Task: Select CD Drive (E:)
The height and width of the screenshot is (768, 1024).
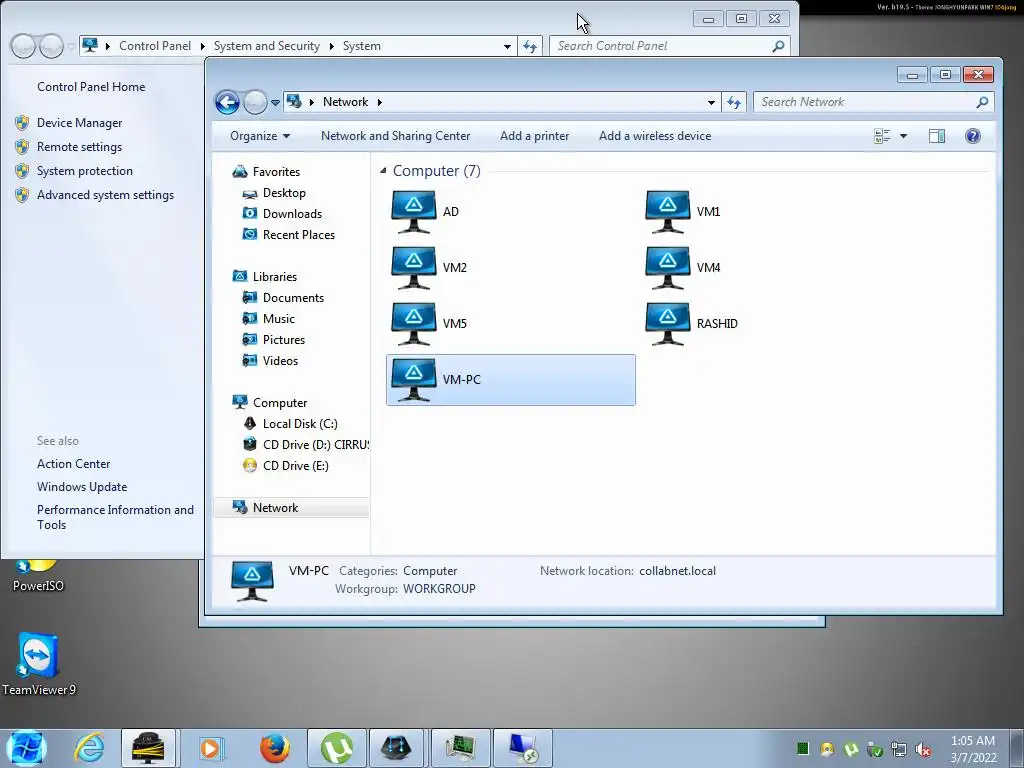Action: (x=295, y=466)
